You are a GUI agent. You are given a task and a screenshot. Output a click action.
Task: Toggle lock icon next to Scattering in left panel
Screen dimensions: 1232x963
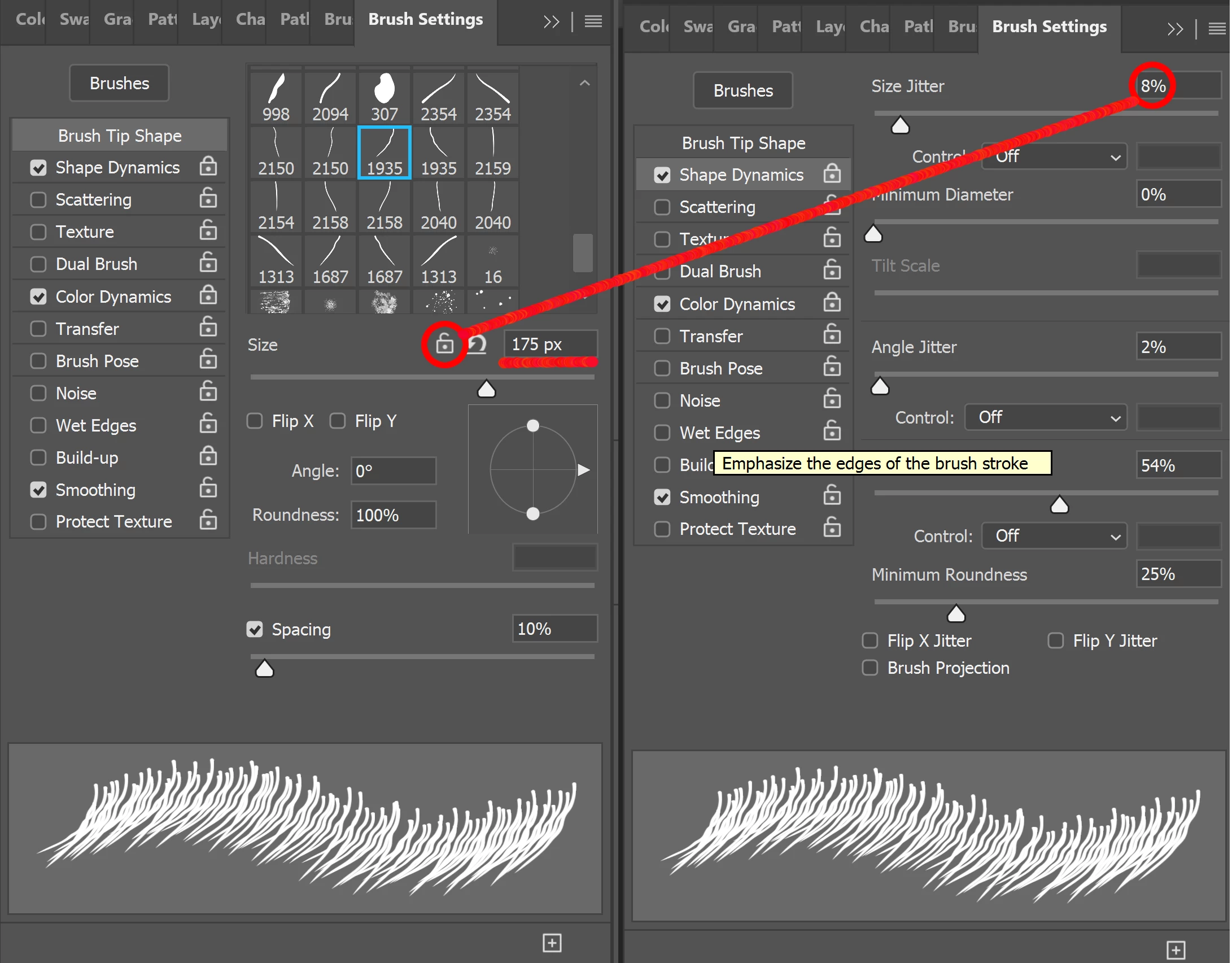(x=208, y=198)
